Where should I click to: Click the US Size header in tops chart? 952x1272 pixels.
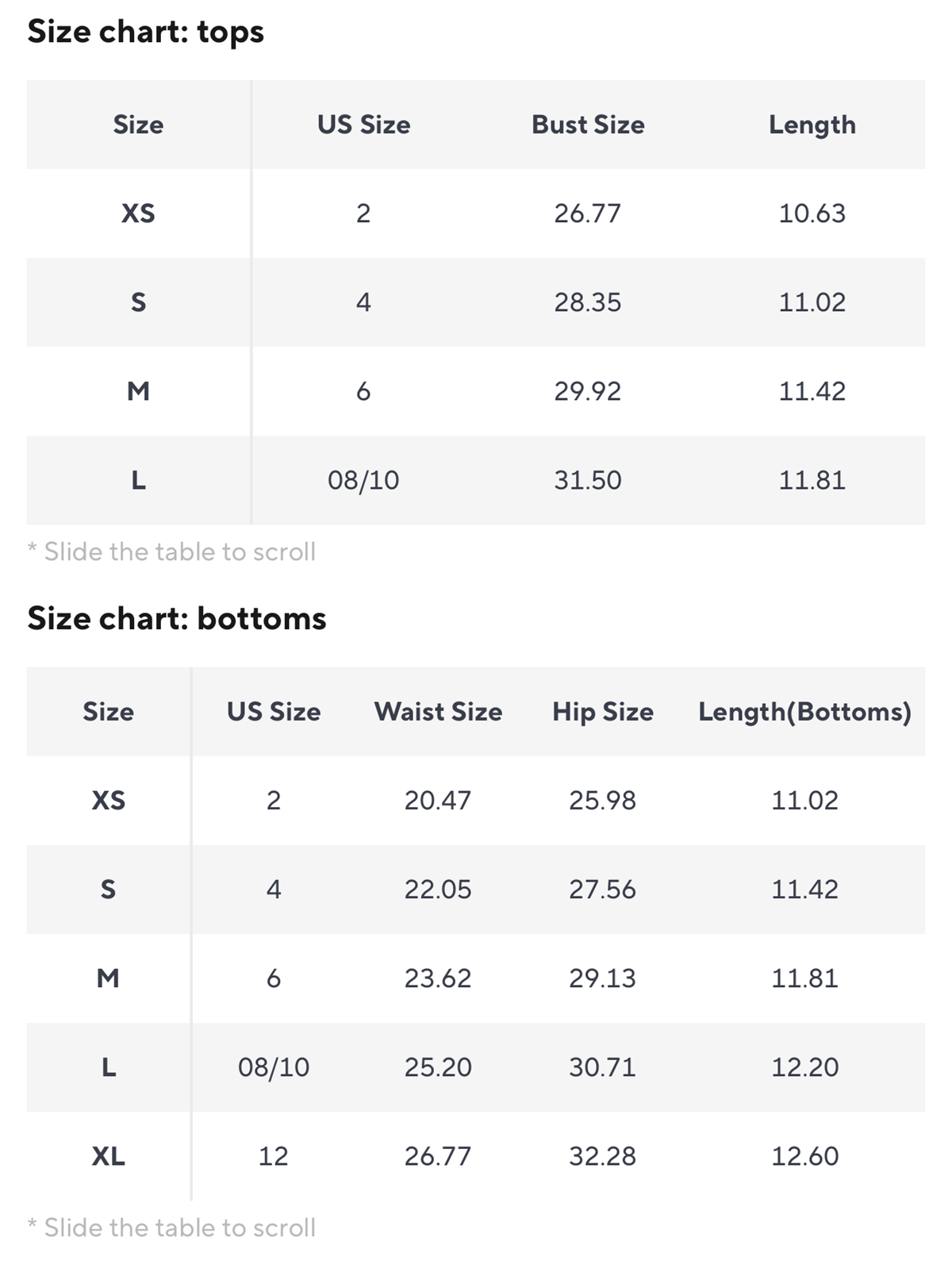click(x=363, y=125)
